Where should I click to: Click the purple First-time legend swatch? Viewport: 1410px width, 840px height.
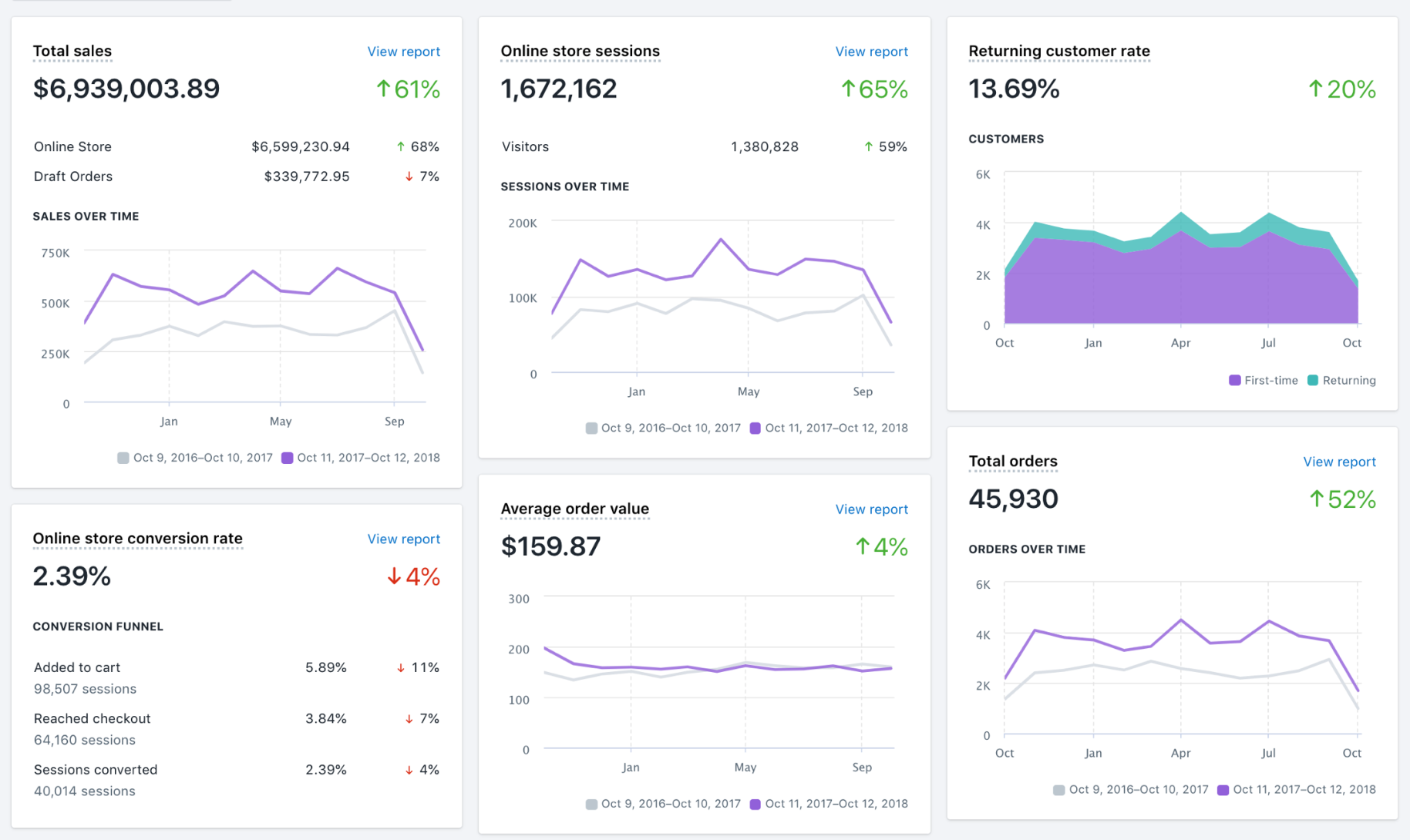[1234, 381]
